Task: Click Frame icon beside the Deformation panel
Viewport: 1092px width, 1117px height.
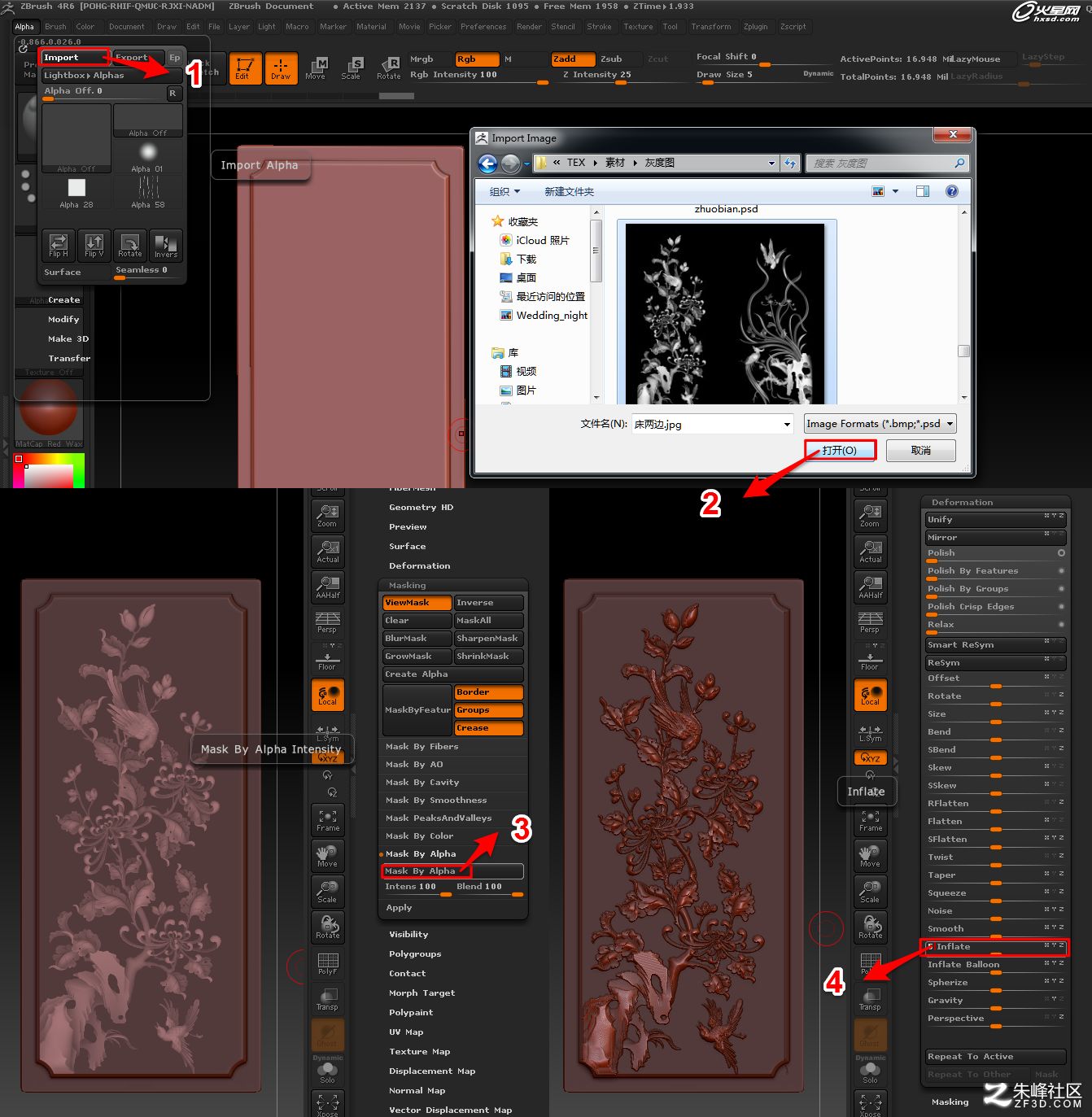Action: [x=871, y=820]
